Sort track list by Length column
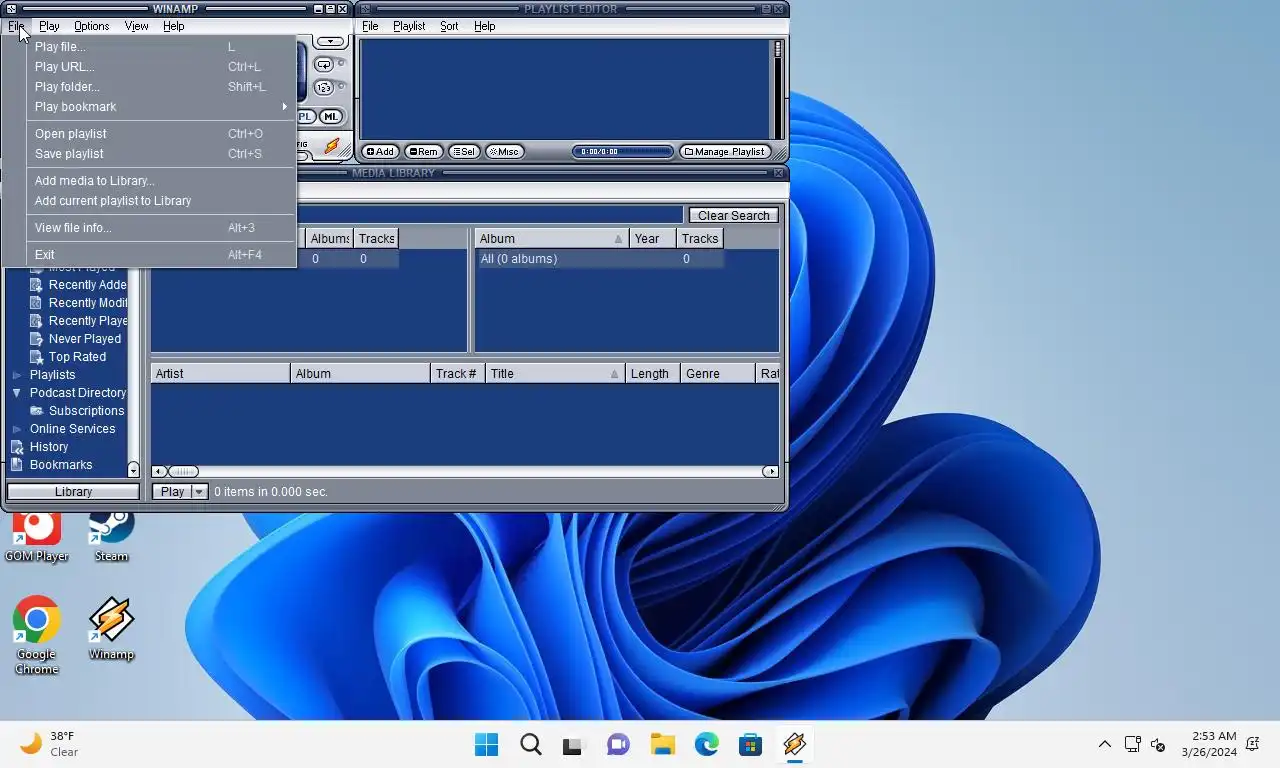 [653, 373]
